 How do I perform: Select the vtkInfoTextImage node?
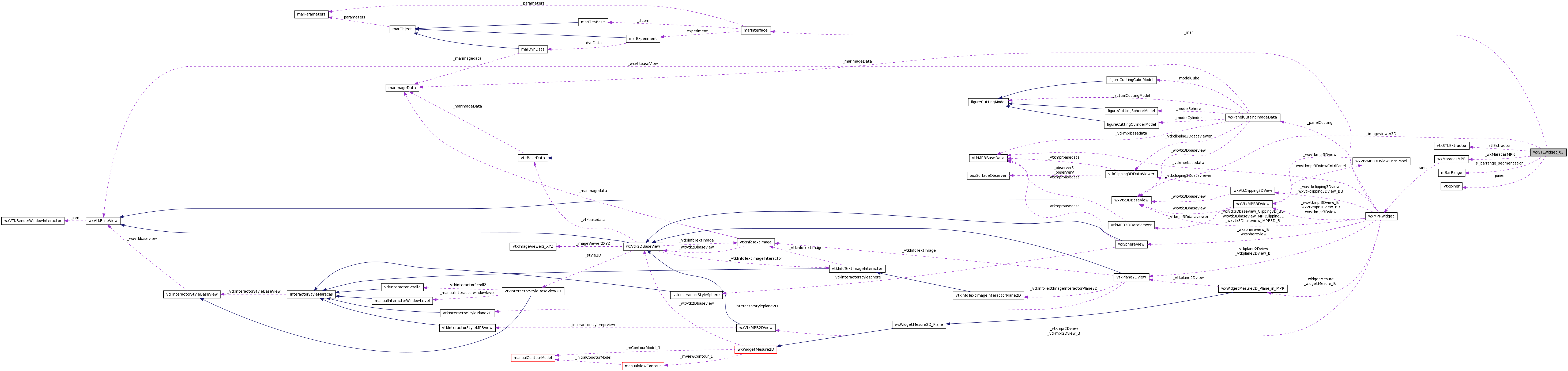point(755,242)
